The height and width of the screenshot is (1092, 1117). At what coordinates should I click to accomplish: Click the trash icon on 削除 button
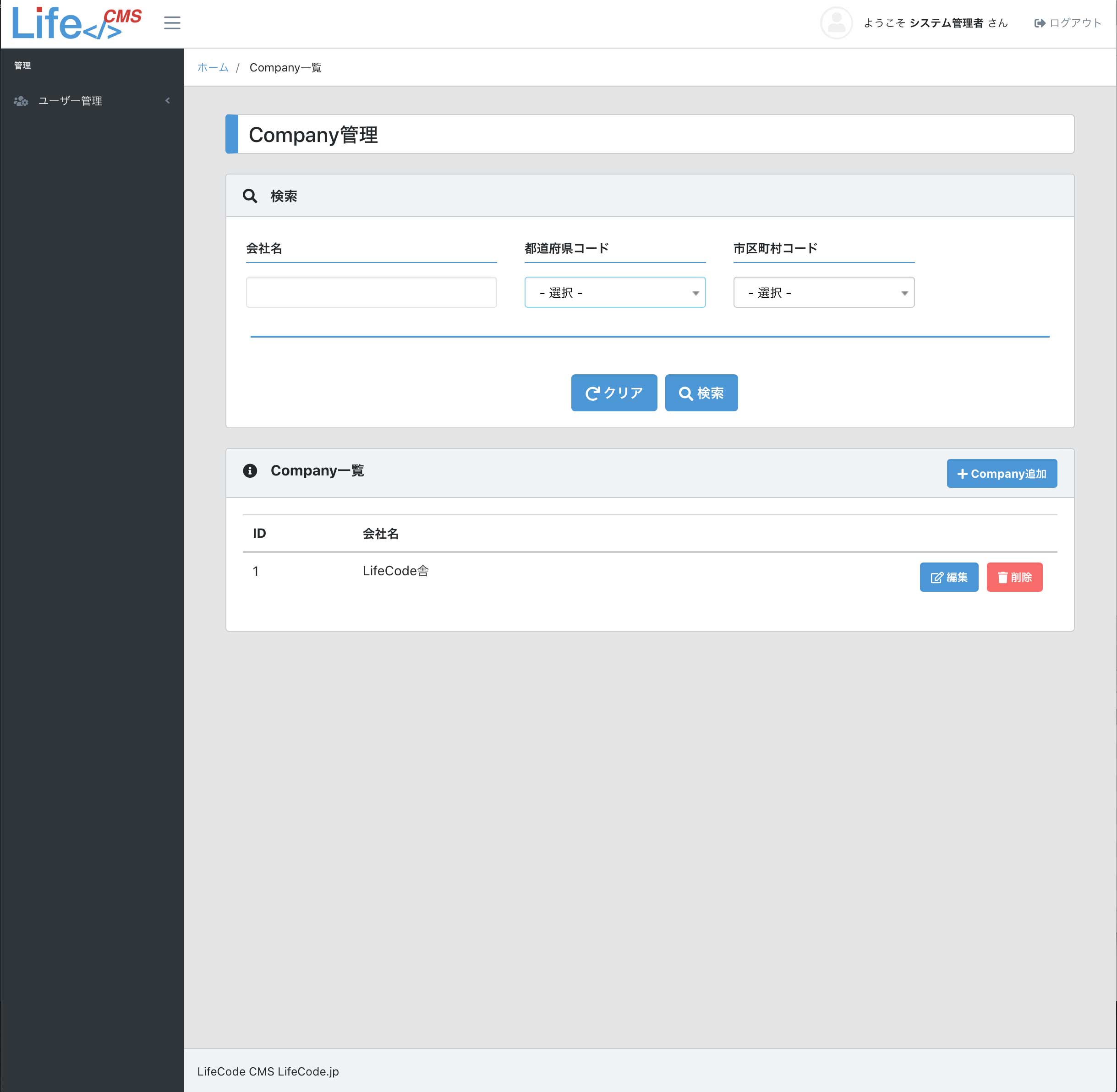click(x=1003, y=578)
